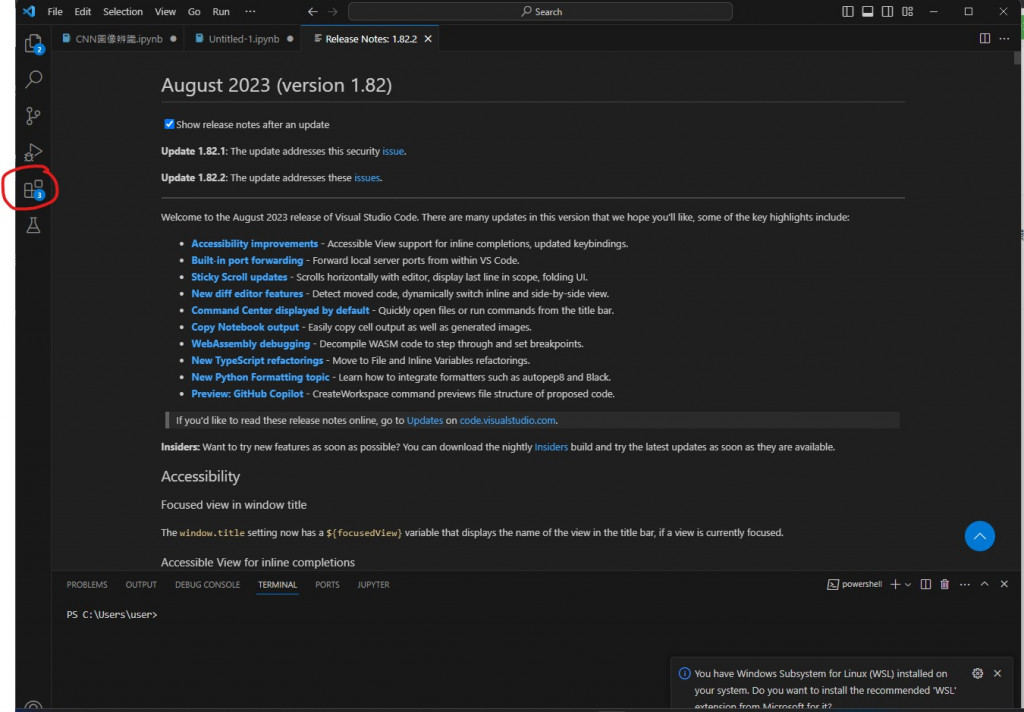Expand the menu bar overflow ellipsis
Viewport: 1024px width, 712px height.
250,12
